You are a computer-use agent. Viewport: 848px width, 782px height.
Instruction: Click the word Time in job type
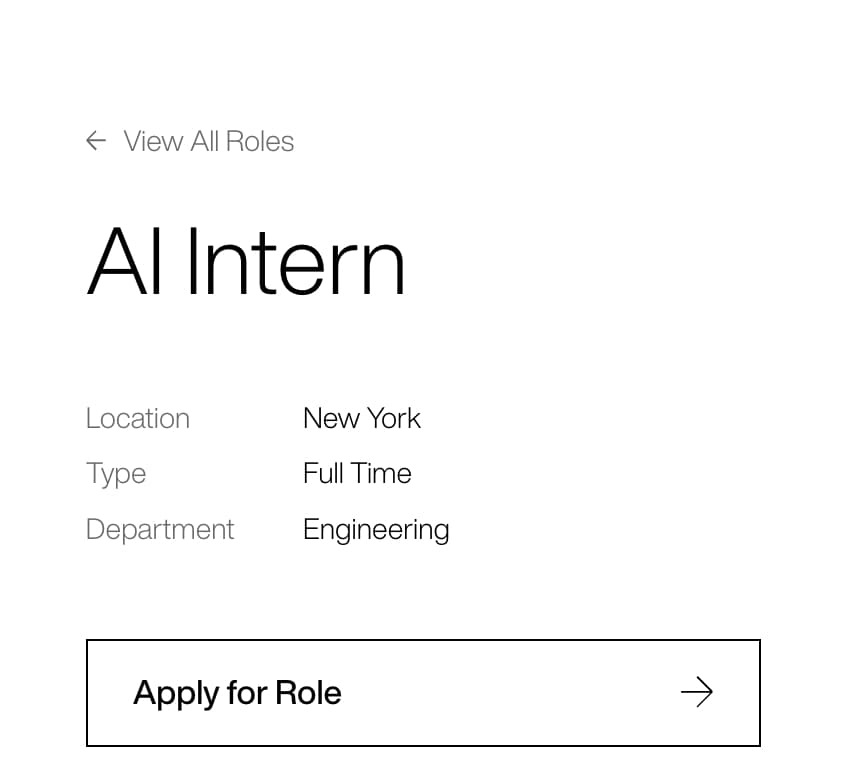click(383, 473)
